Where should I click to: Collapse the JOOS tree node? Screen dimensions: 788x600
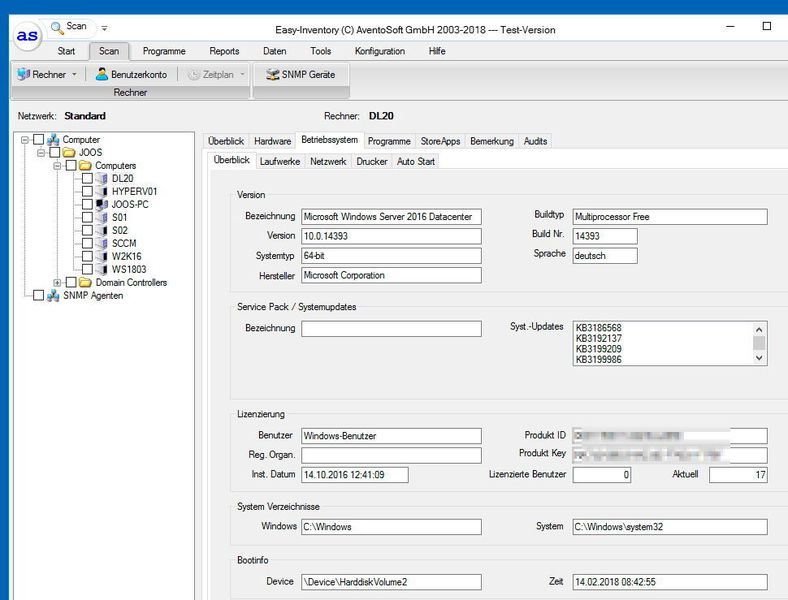[x=41, y=152]
